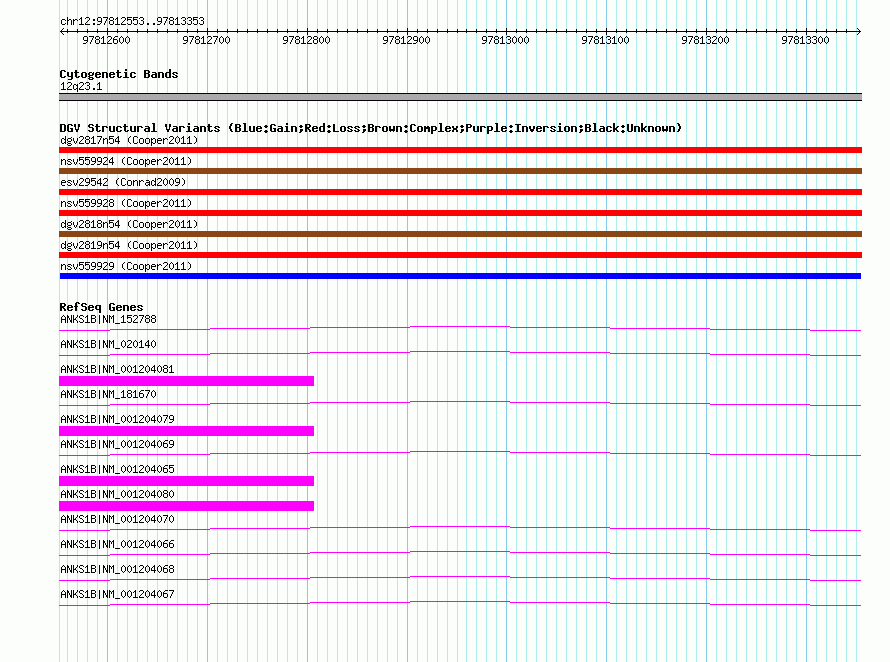Select the red bar under dgv2819n54
The width and height of the screenshot is (890, 662).
tap(460, 255)
